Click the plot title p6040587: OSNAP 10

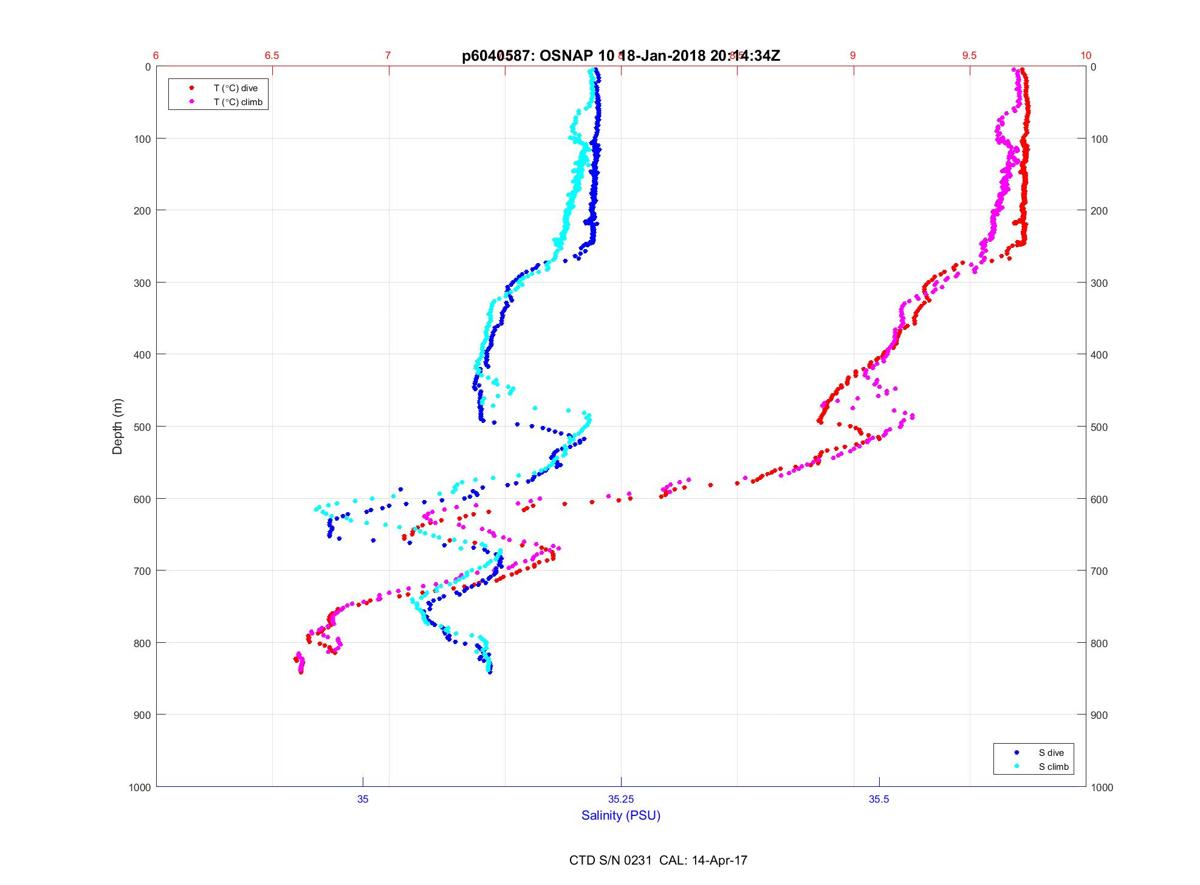[540, 56]
